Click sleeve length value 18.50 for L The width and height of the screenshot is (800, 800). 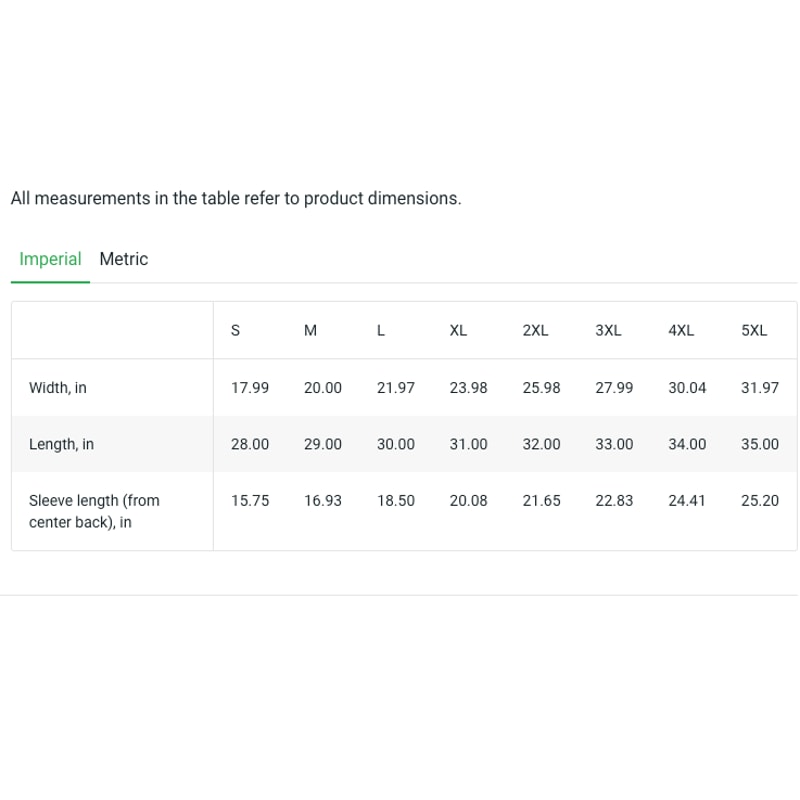tap(396, 501)
